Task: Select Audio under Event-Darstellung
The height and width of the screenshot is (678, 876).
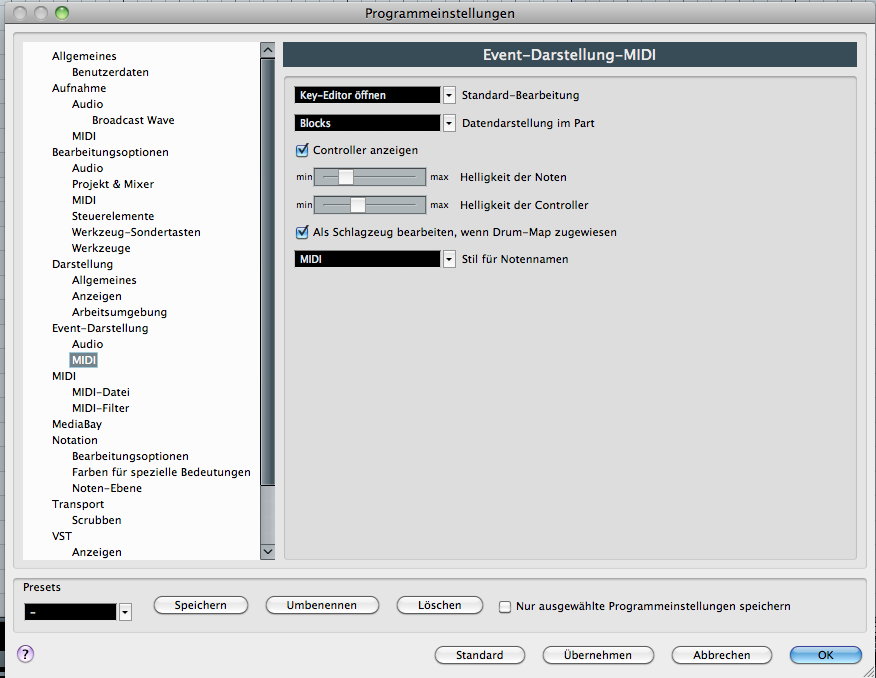Action: 87,345
